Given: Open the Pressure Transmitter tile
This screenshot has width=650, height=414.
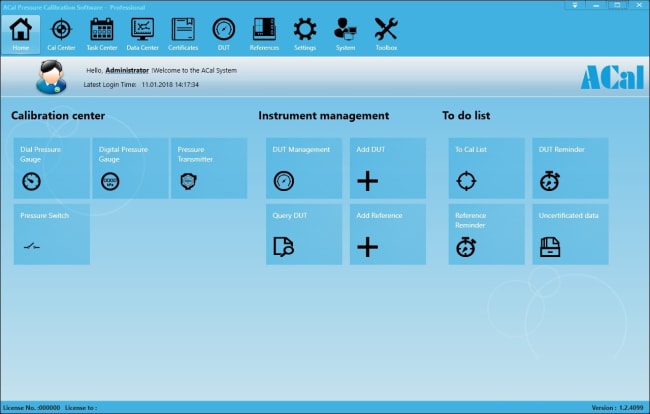Looking at the screenshot, I should coord(209,168).
